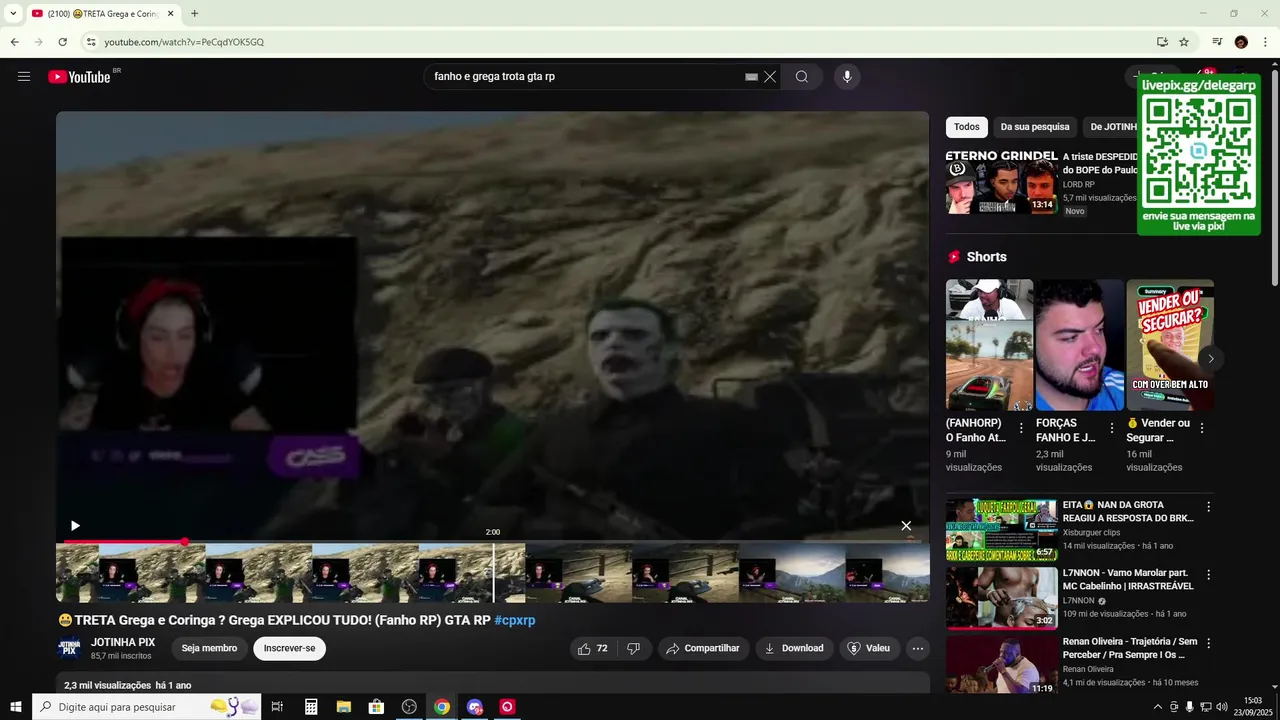Screen dimensions: 1280x720
Task: Open options menu for (FANHORP) O Fanho short
Action: click(1021, 428)
